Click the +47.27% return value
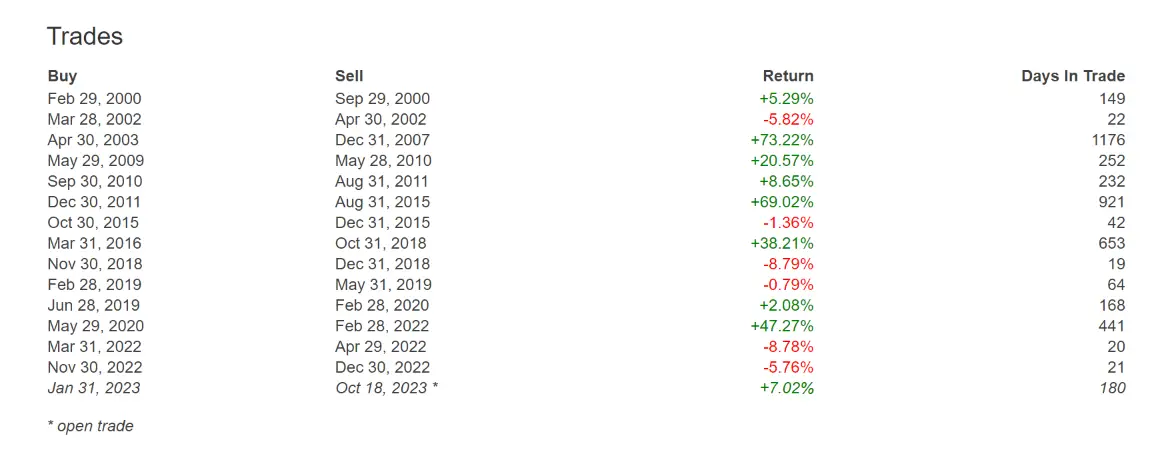Screen dimensions: 1172x464 point(785,326)
